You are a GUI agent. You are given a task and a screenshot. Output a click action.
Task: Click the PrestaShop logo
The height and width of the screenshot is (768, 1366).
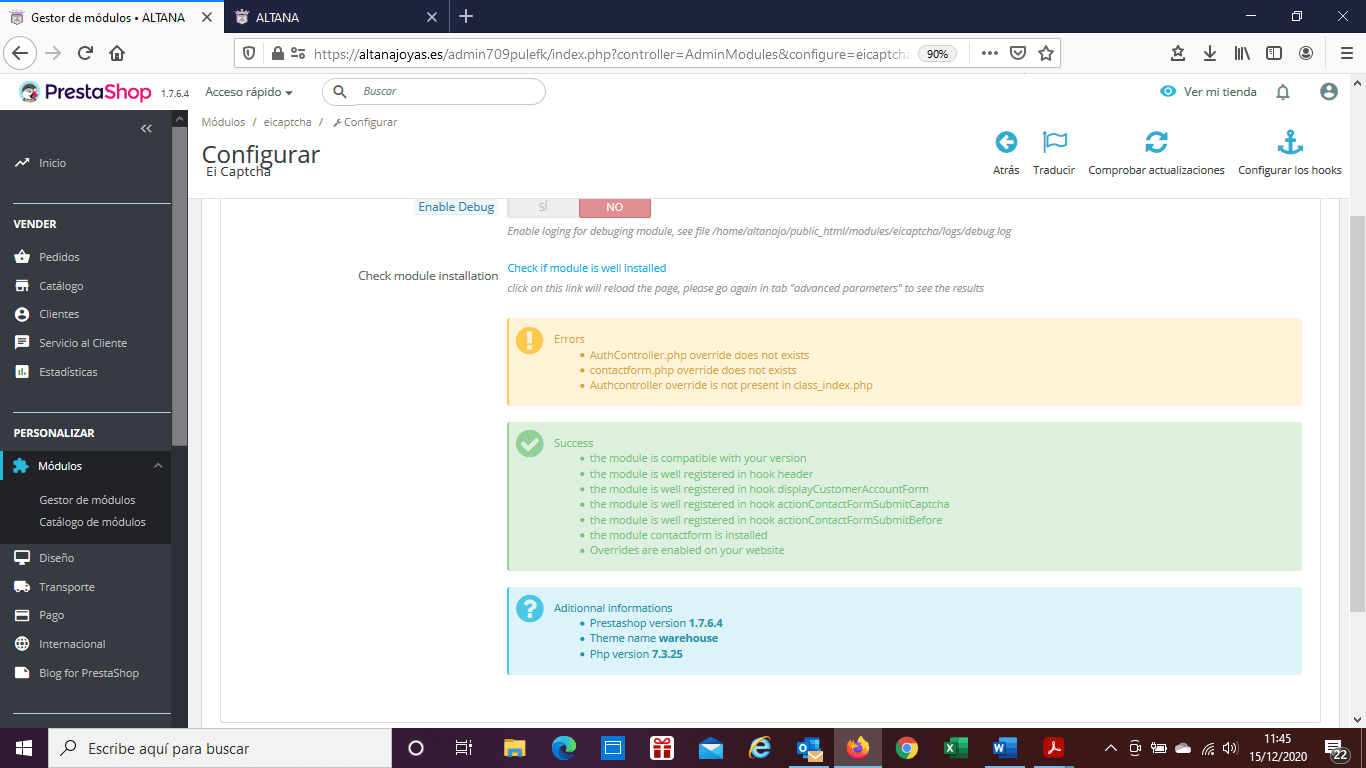[85, 92]
